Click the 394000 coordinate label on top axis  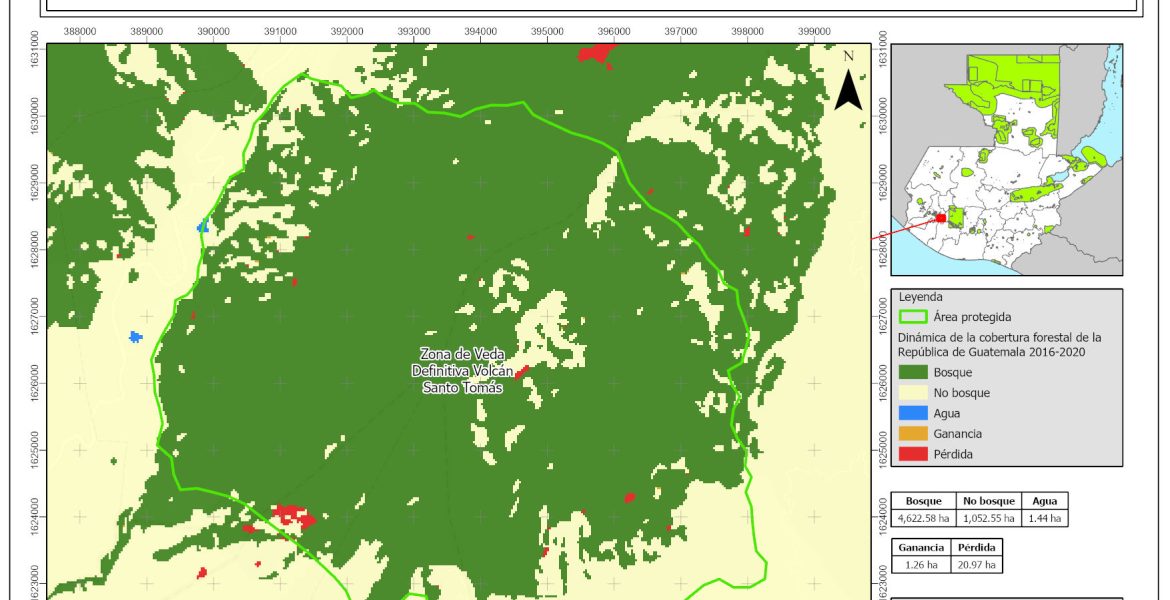pyautogui.click(x=481, y=30)
